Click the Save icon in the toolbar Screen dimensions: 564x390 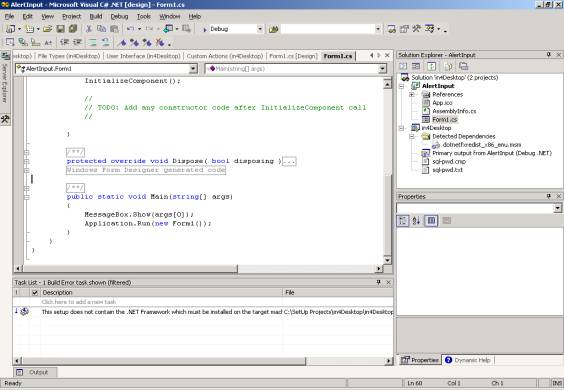[61, 29]
